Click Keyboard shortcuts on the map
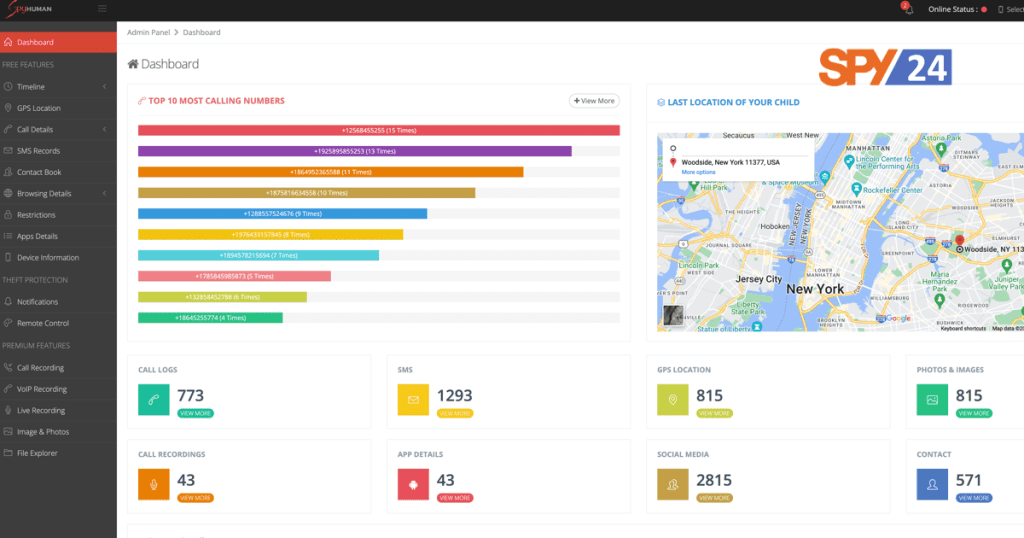The width and height of the screenshot is (1024, 538). click(963, 328)
